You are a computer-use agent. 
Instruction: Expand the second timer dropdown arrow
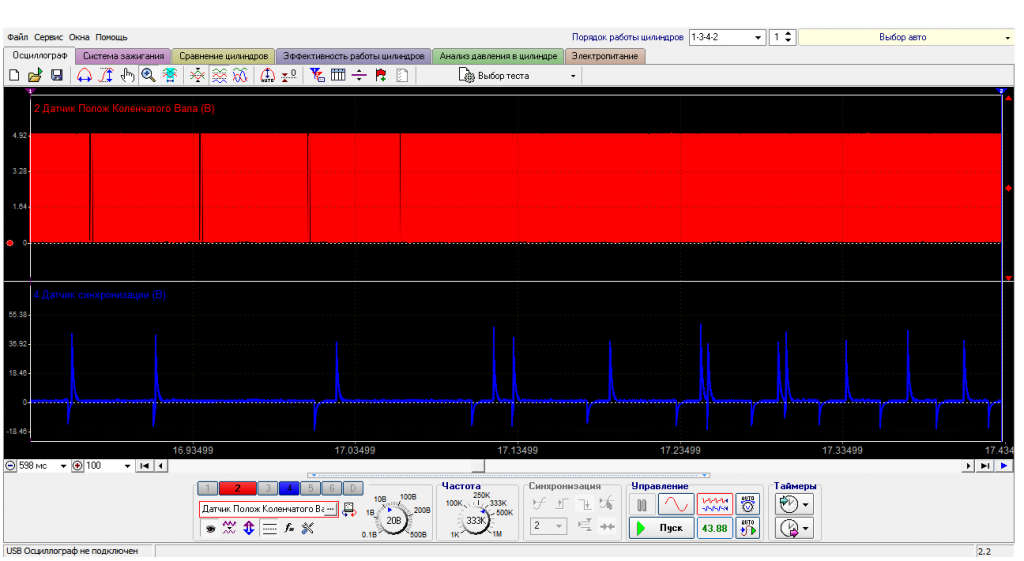[x=806, y=528]
